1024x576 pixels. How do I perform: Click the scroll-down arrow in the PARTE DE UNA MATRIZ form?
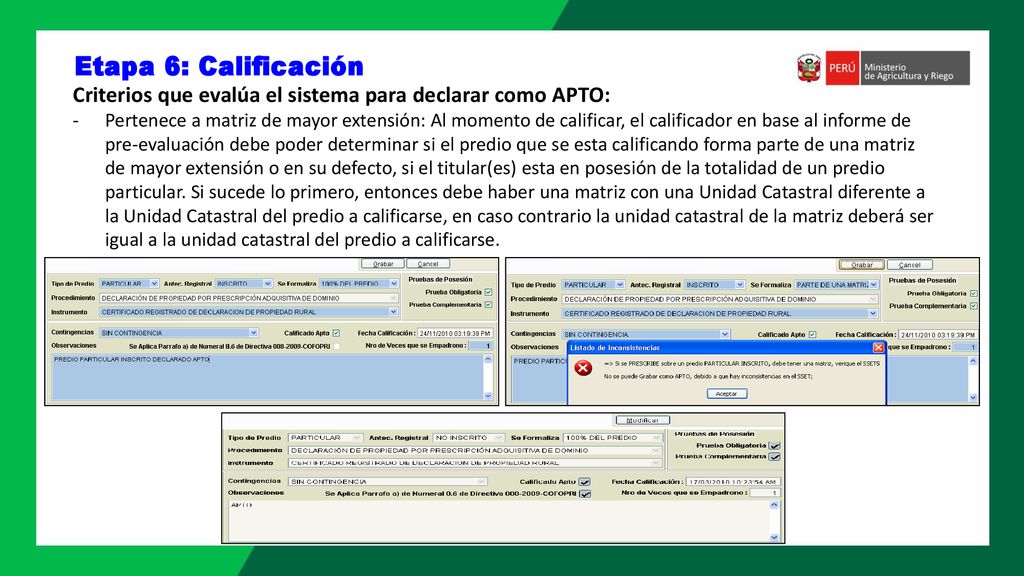(973, 397)
